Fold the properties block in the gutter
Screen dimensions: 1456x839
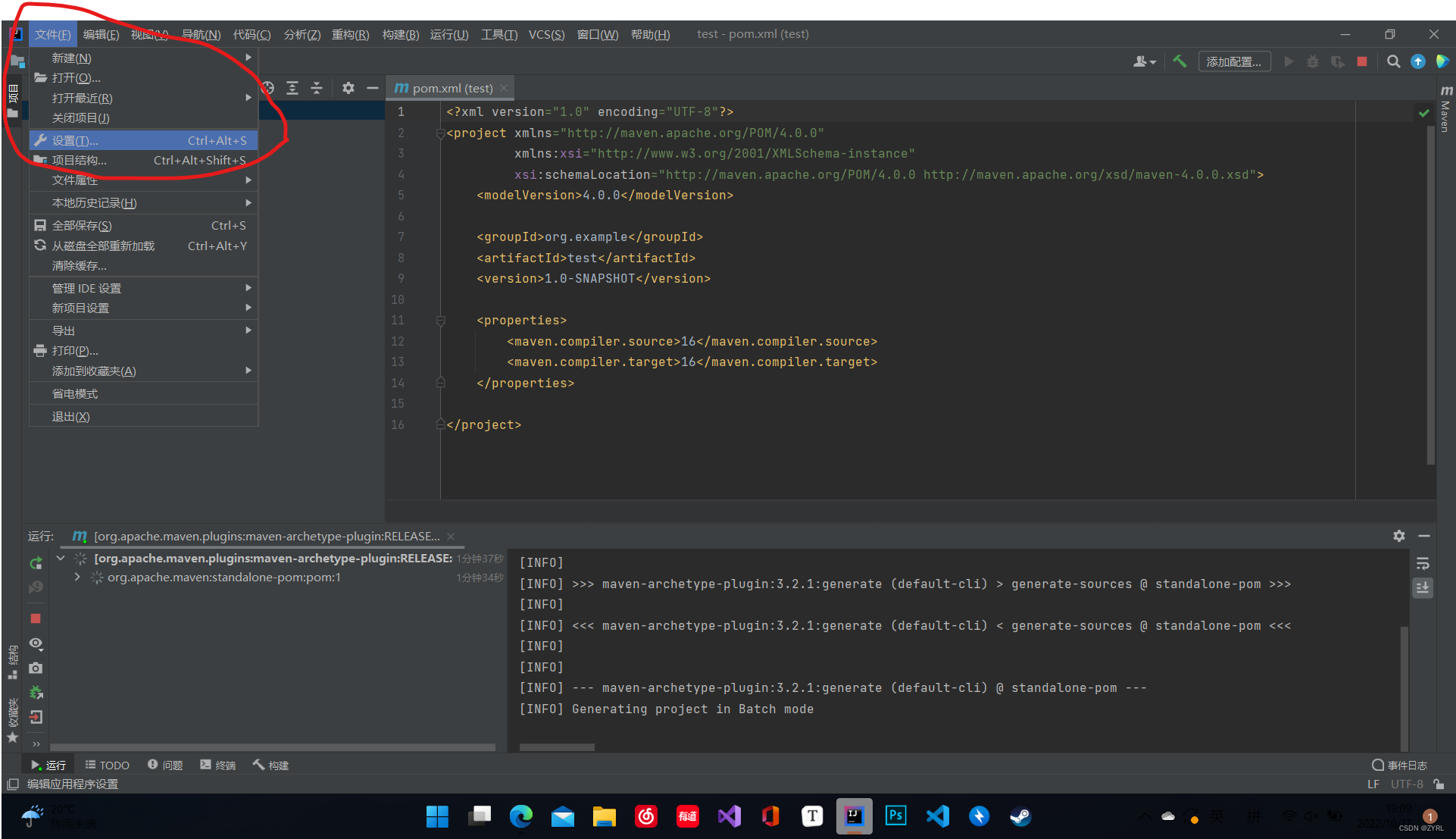(440, 321)
